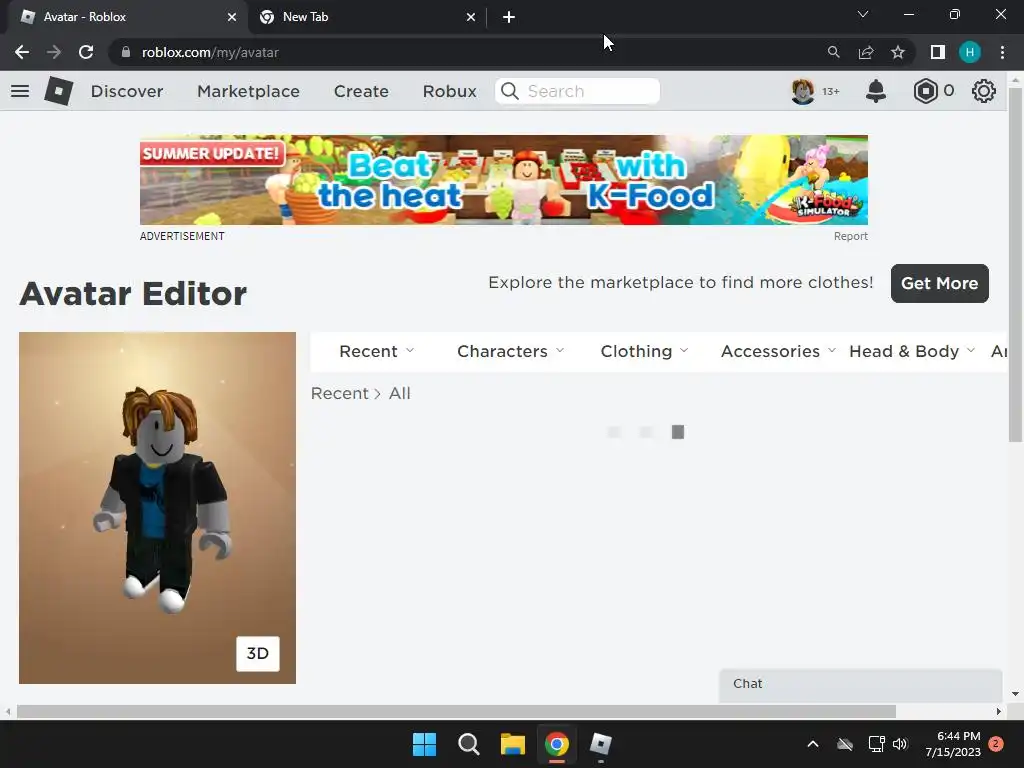Go to the Discover page

coord(127,91)
